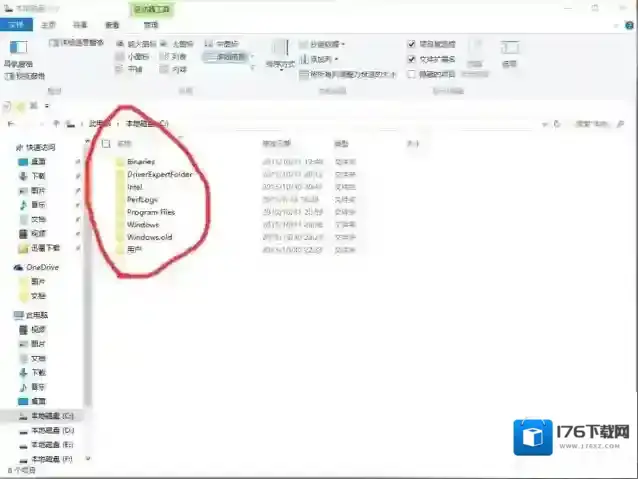Select 本地磁盘 (D:) in the sidebar
Image resolution: width=638 pixels, height=479 pixels.
click(x=47, y=430)
